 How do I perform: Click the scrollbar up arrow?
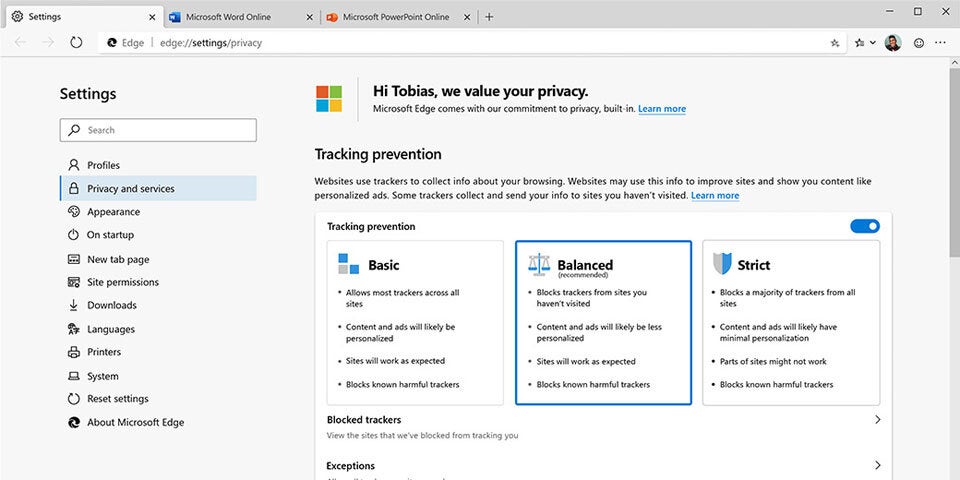click(x=954, y=62)
